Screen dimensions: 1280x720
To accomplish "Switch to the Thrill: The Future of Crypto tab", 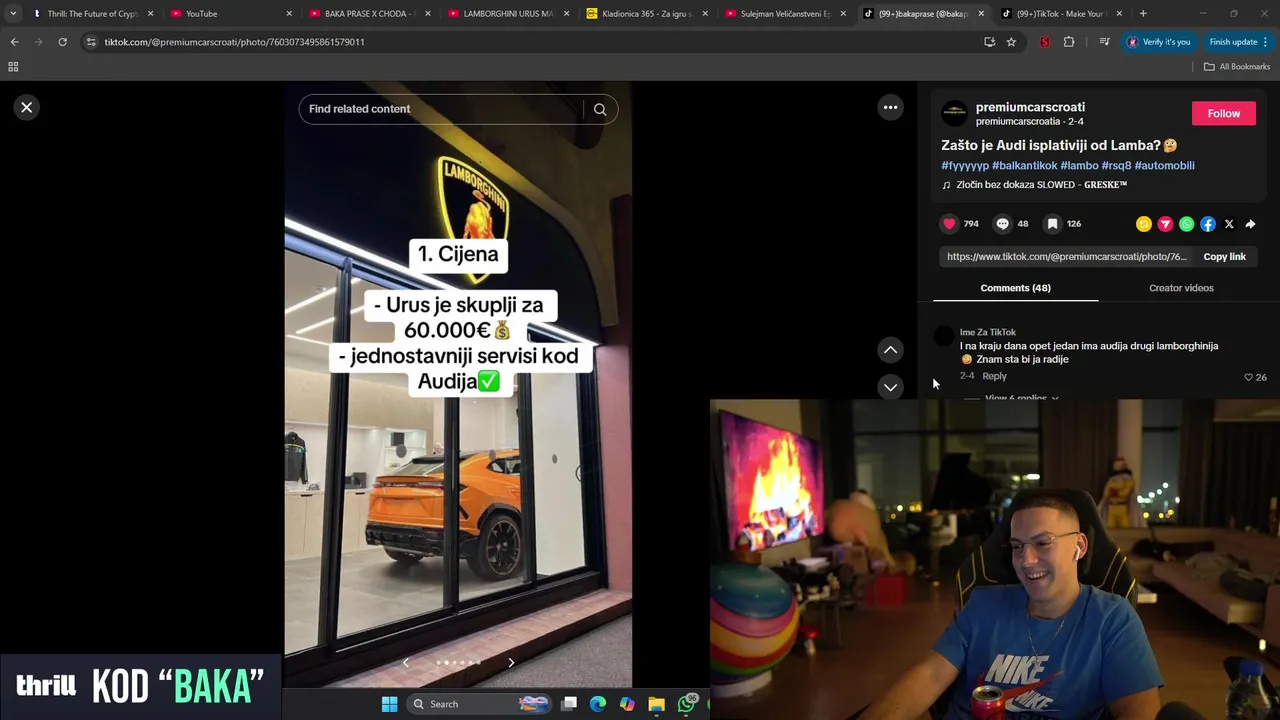I will [x=93, y=14].
